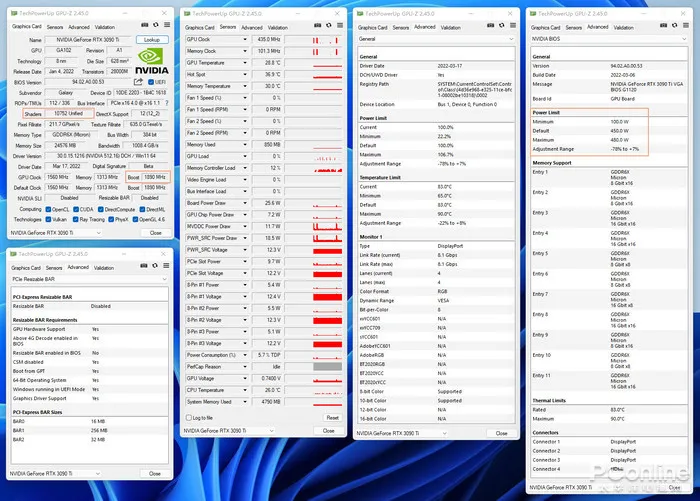Image resolution: width=700 pixels, height=501 pixels.
Task: Click the Reset button in Sensors window
Action: [333, 418]
